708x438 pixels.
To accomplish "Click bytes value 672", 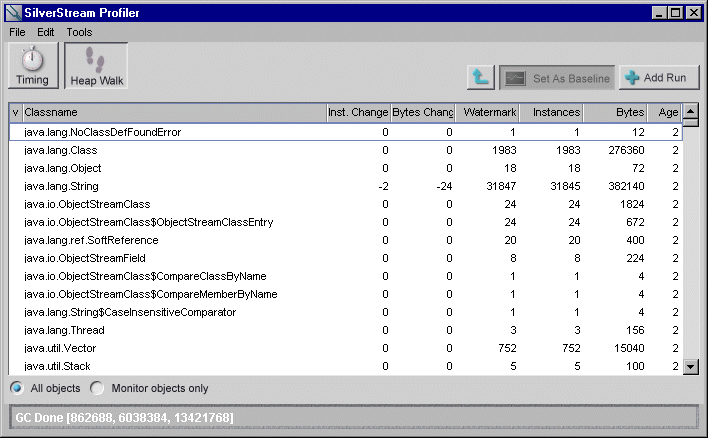I will 635,222.
